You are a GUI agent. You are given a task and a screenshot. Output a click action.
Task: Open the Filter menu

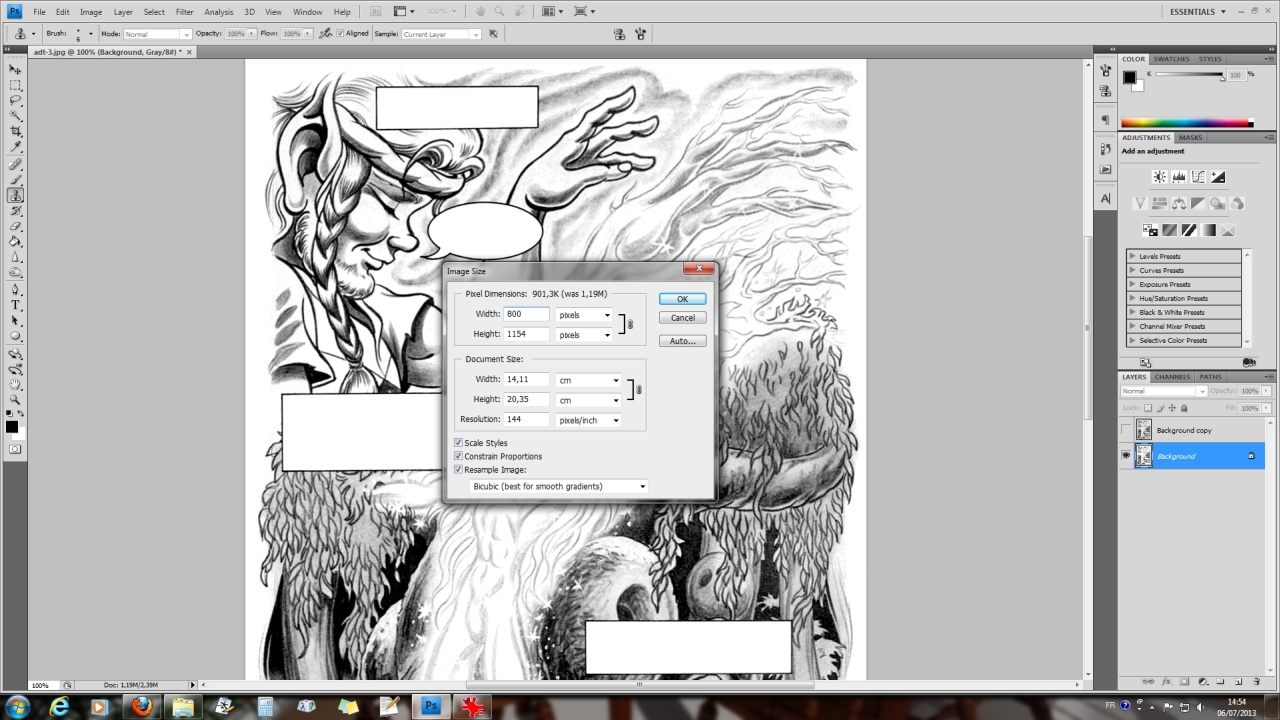coord(184,12)
